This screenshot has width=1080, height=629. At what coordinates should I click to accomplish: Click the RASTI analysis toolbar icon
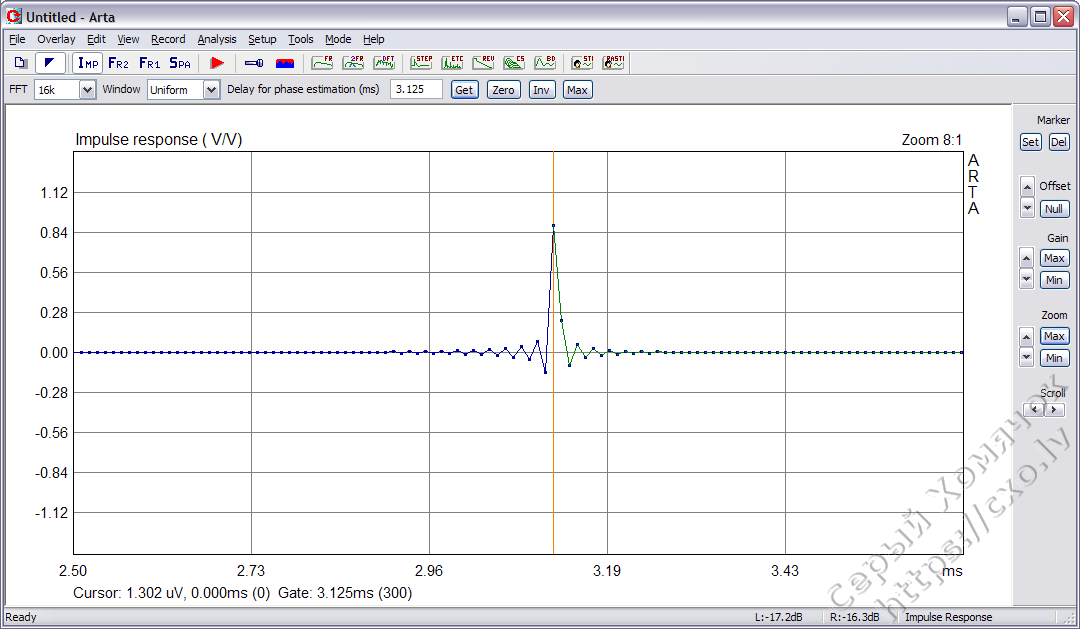click(x=613, y=62)
